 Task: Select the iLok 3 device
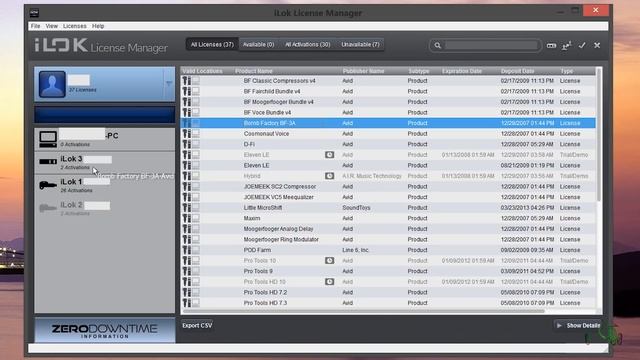click(x=105, y=162)
